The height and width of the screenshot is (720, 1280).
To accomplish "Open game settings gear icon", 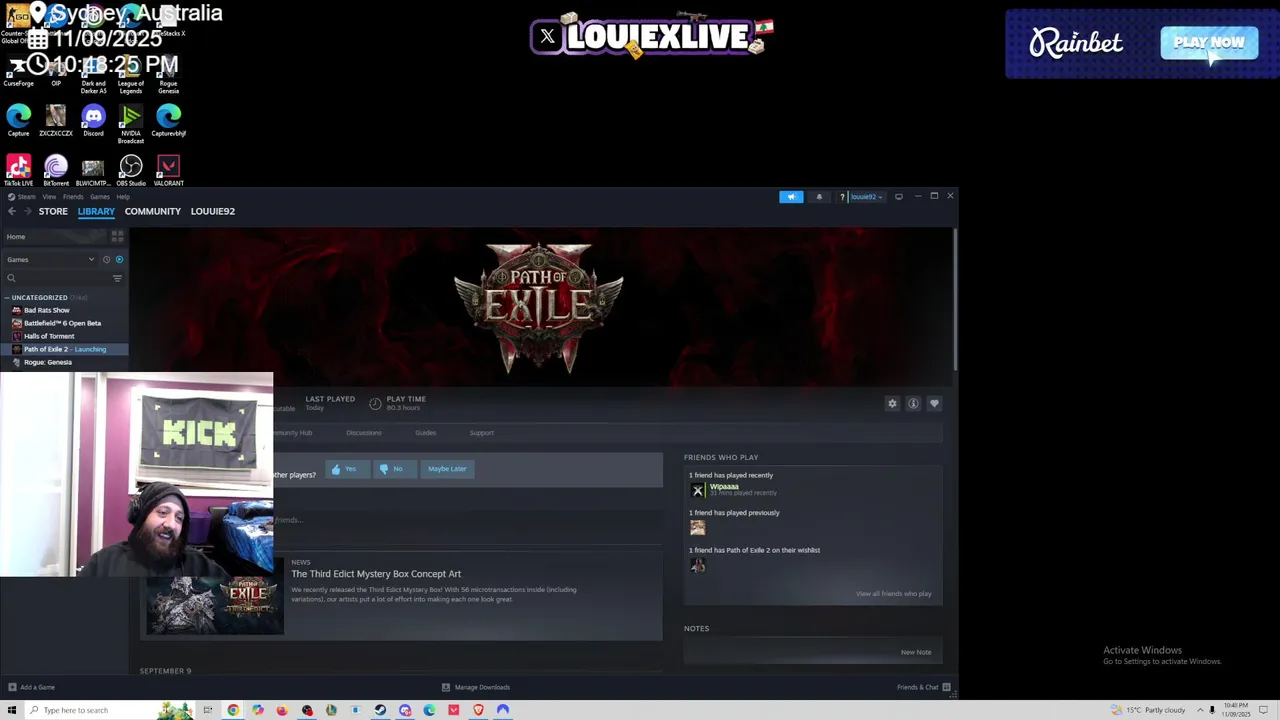I will click(892, 403).
